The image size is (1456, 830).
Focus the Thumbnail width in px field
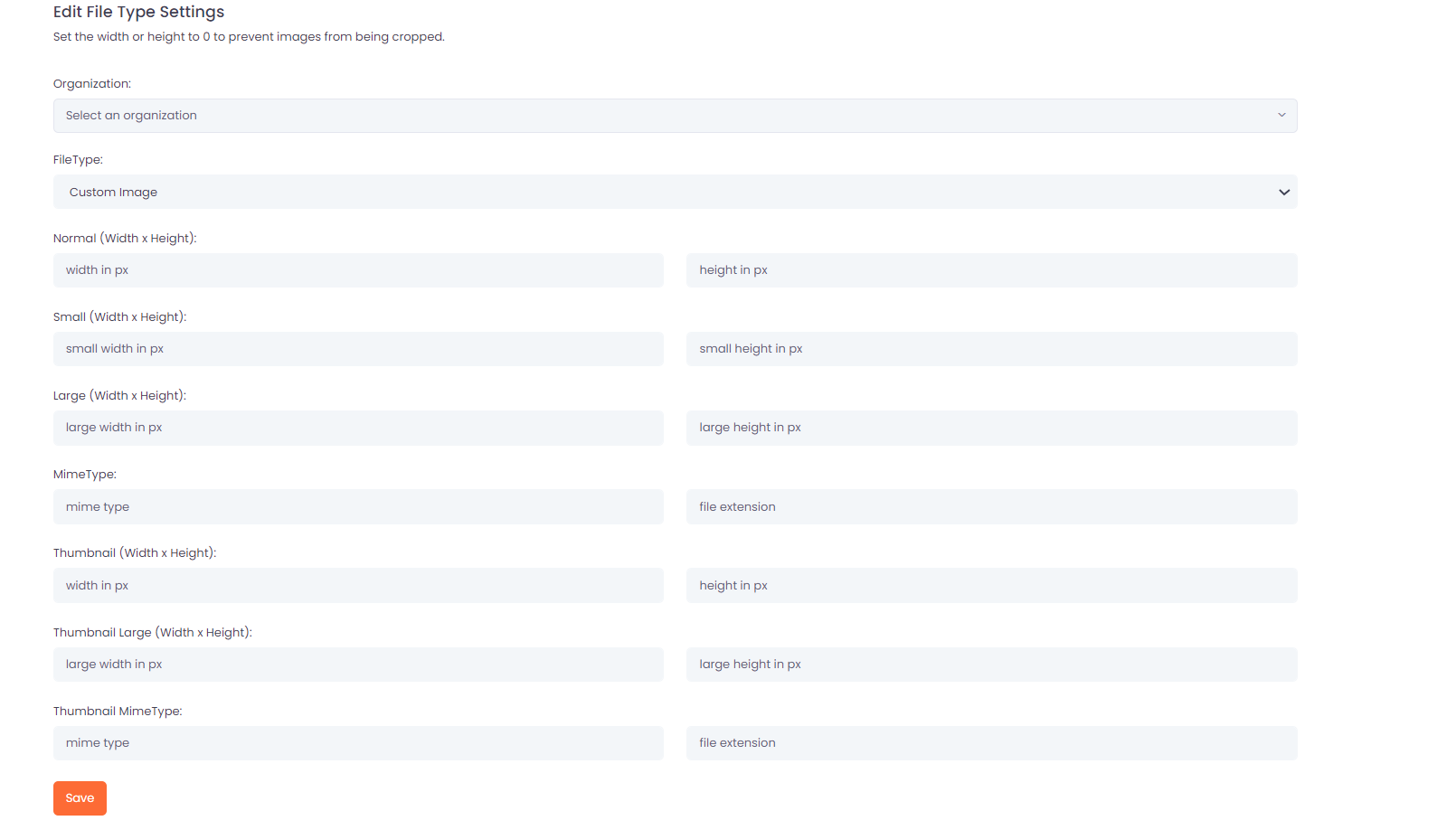[358, 585]
